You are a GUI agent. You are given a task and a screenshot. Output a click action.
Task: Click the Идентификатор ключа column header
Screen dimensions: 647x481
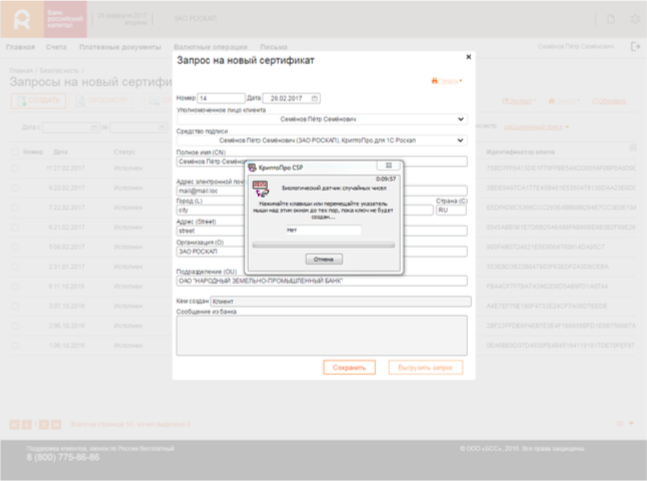coord(520,152)
